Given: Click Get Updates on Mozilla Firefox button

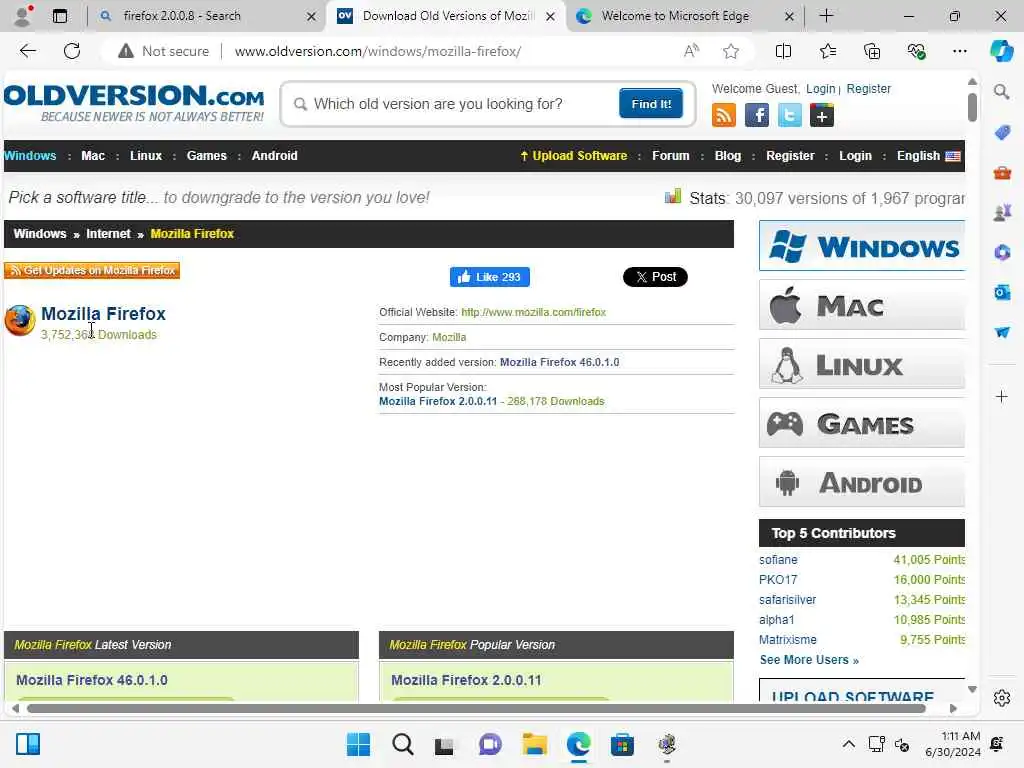Looking at the screenshot, I should tap(92, 270).
